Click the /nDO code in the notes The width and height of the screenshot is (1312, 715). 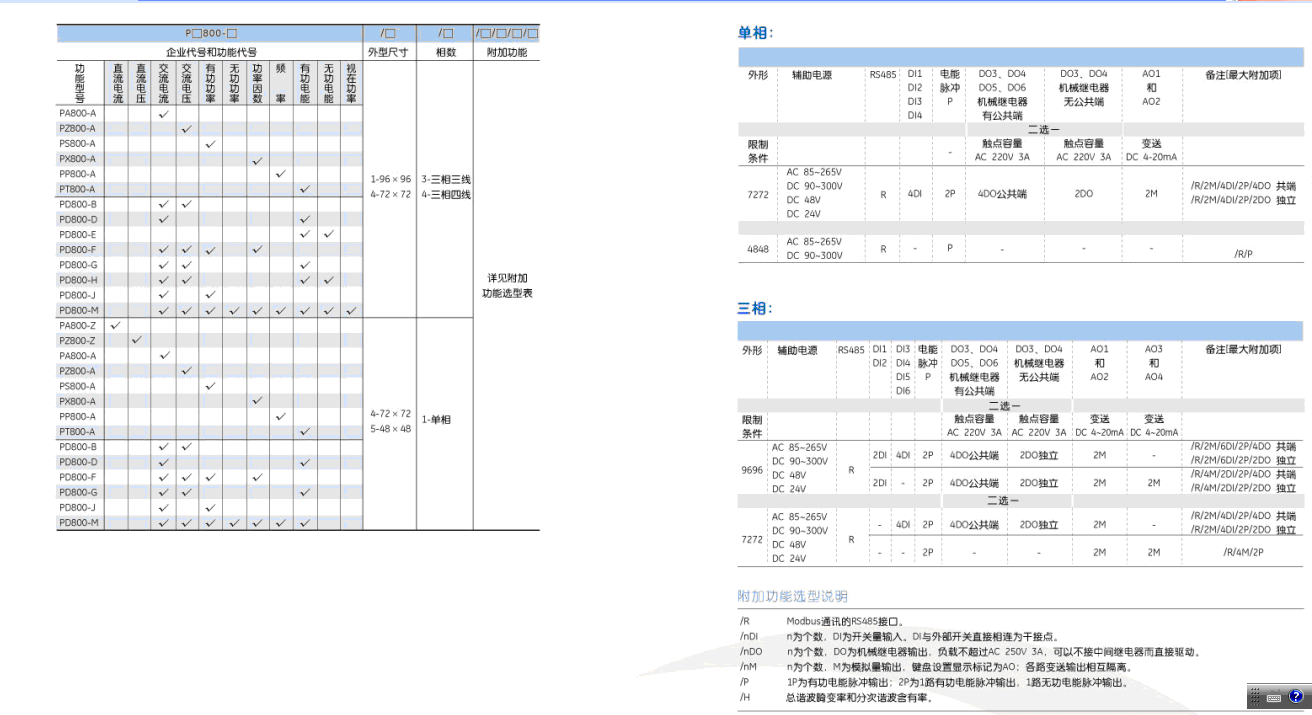750,652
